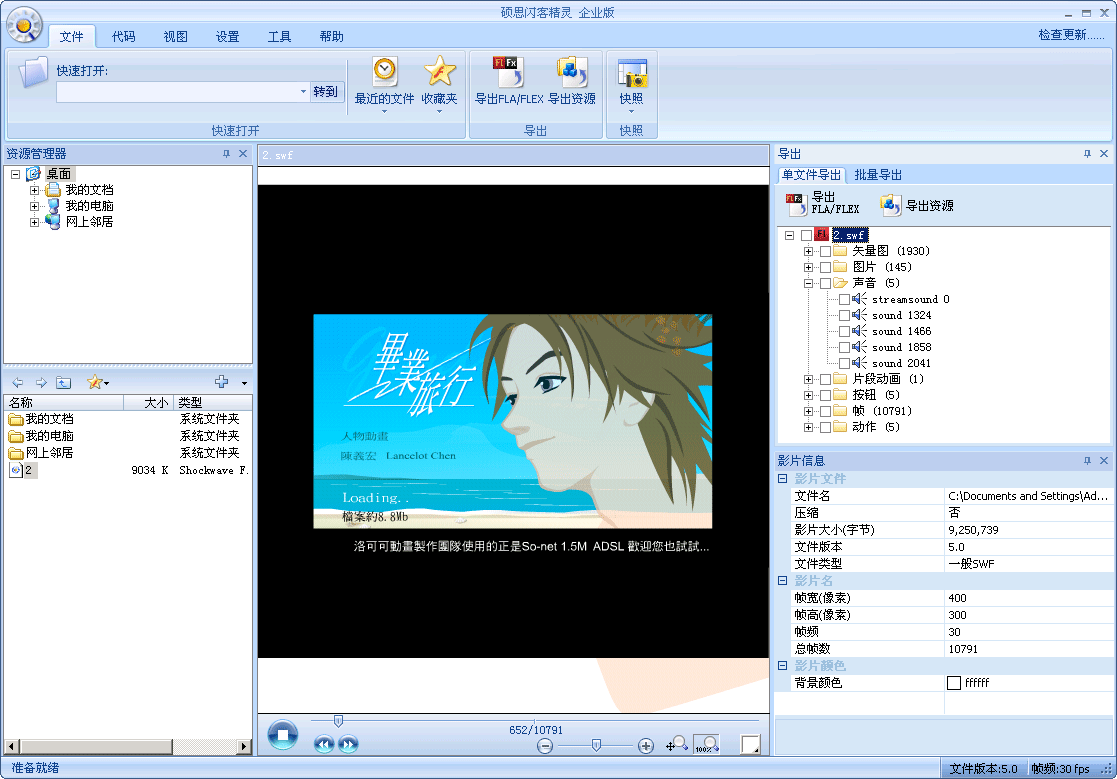The height and width of the screenshot is (779, 1117).
Task: Zoom in with the plus button
Action: click(x=646, y=746)
